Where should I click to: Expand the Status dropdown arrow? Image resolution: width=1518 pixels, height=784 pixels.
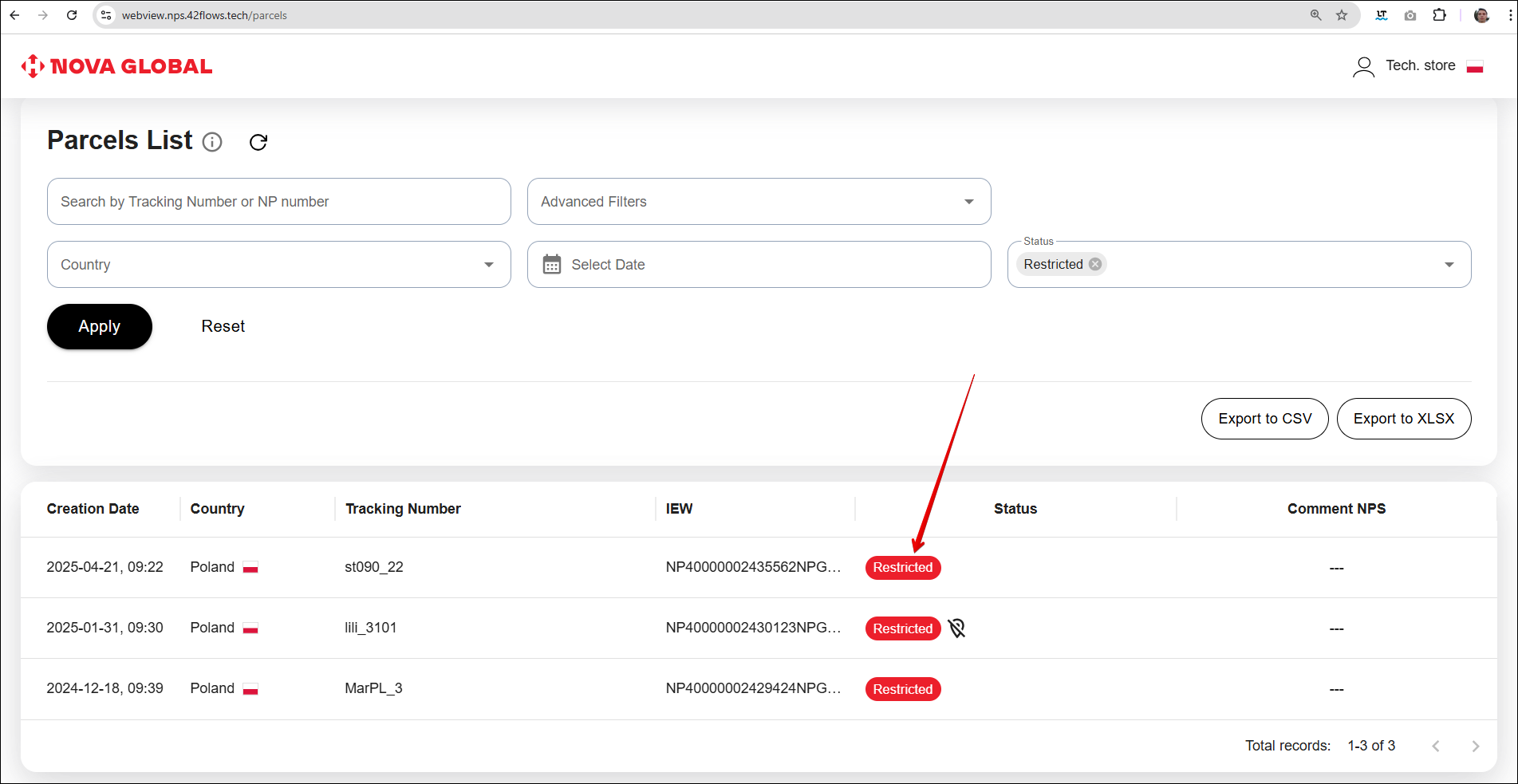coord(1449,265)
